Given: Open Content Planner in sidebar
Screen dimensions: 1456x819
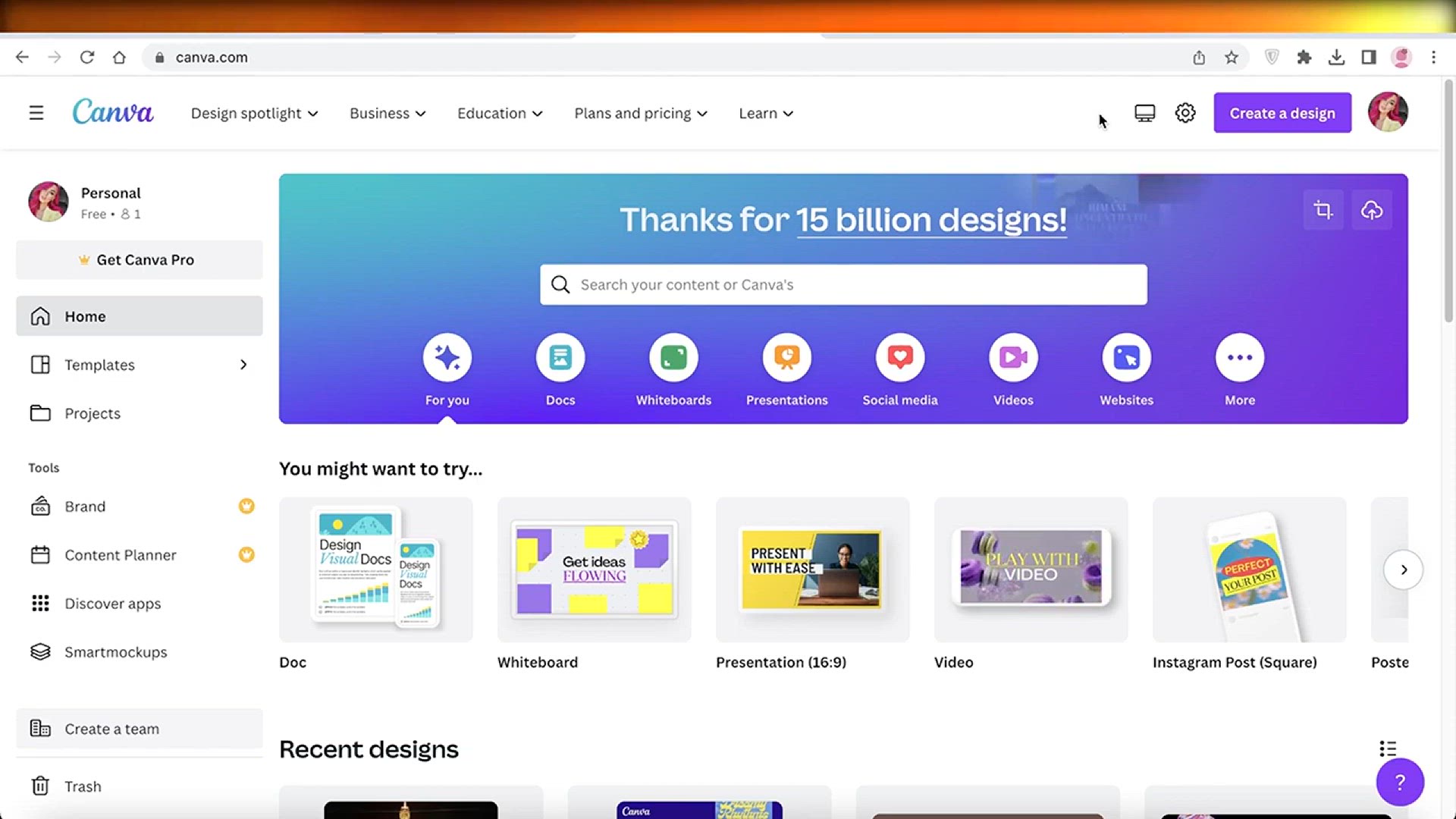Looking at the screenshot, I should click(x=140, y=554).
